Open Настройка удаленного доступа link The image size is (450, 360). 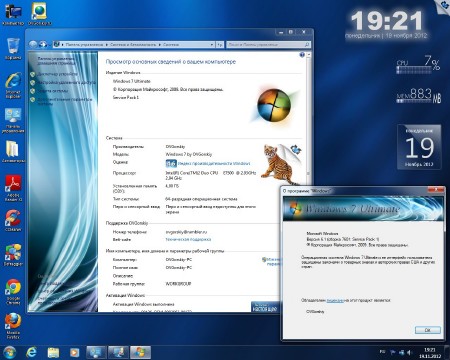[x=66, y=82]
